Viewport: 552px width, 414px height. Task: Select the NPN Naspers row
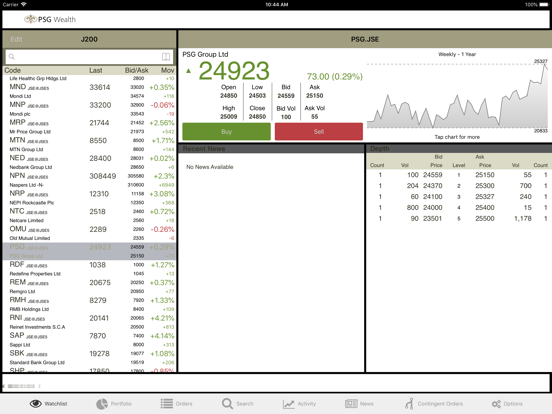[89, 180]
